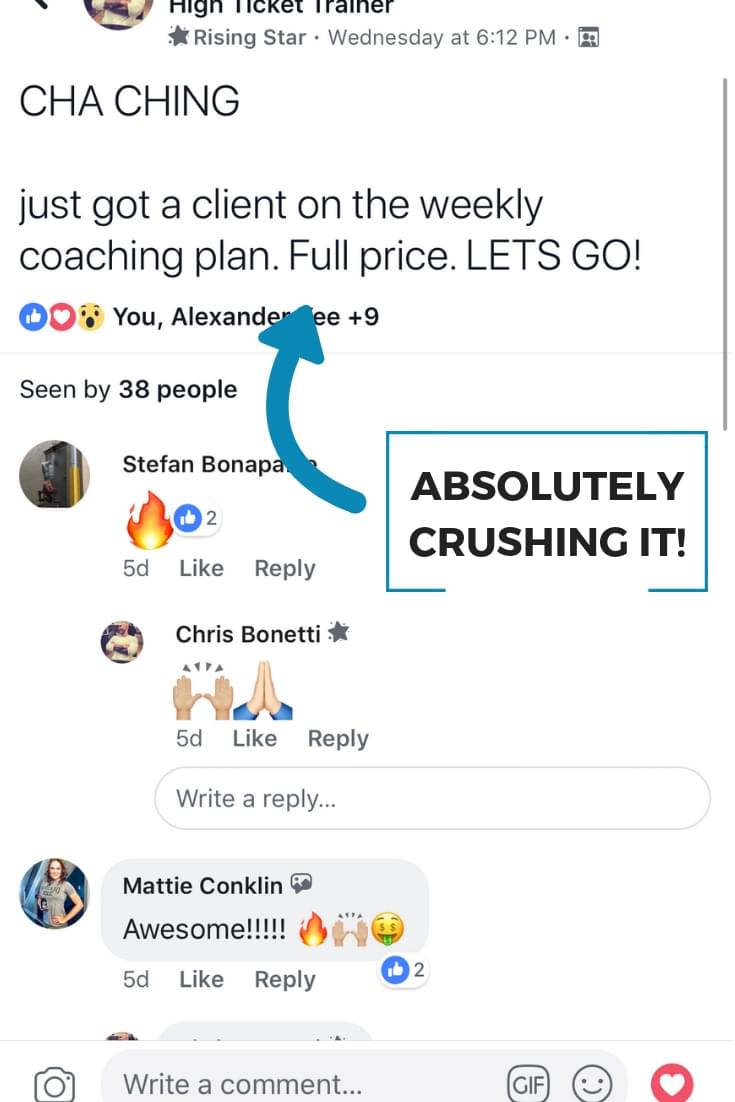735x1102 pixels.
Task: Open the Seen by 38 people list
Action: [x=129, y=389]
